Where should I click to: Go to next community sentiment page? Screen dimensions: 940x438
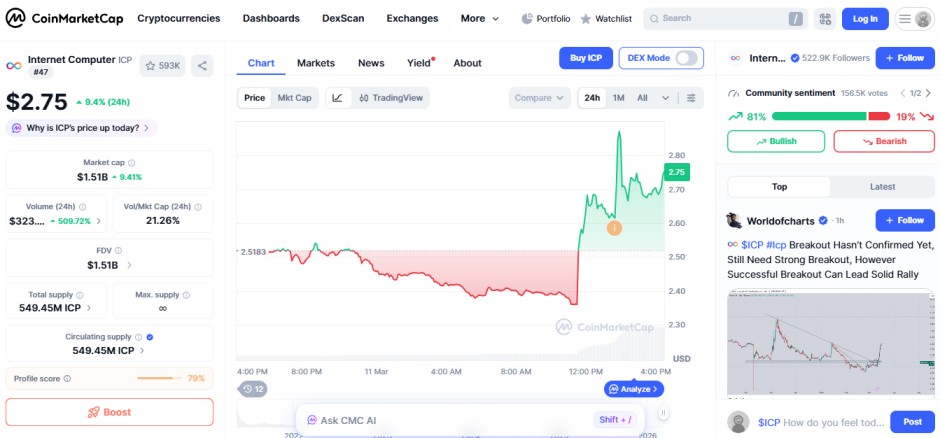coord(929,93)
